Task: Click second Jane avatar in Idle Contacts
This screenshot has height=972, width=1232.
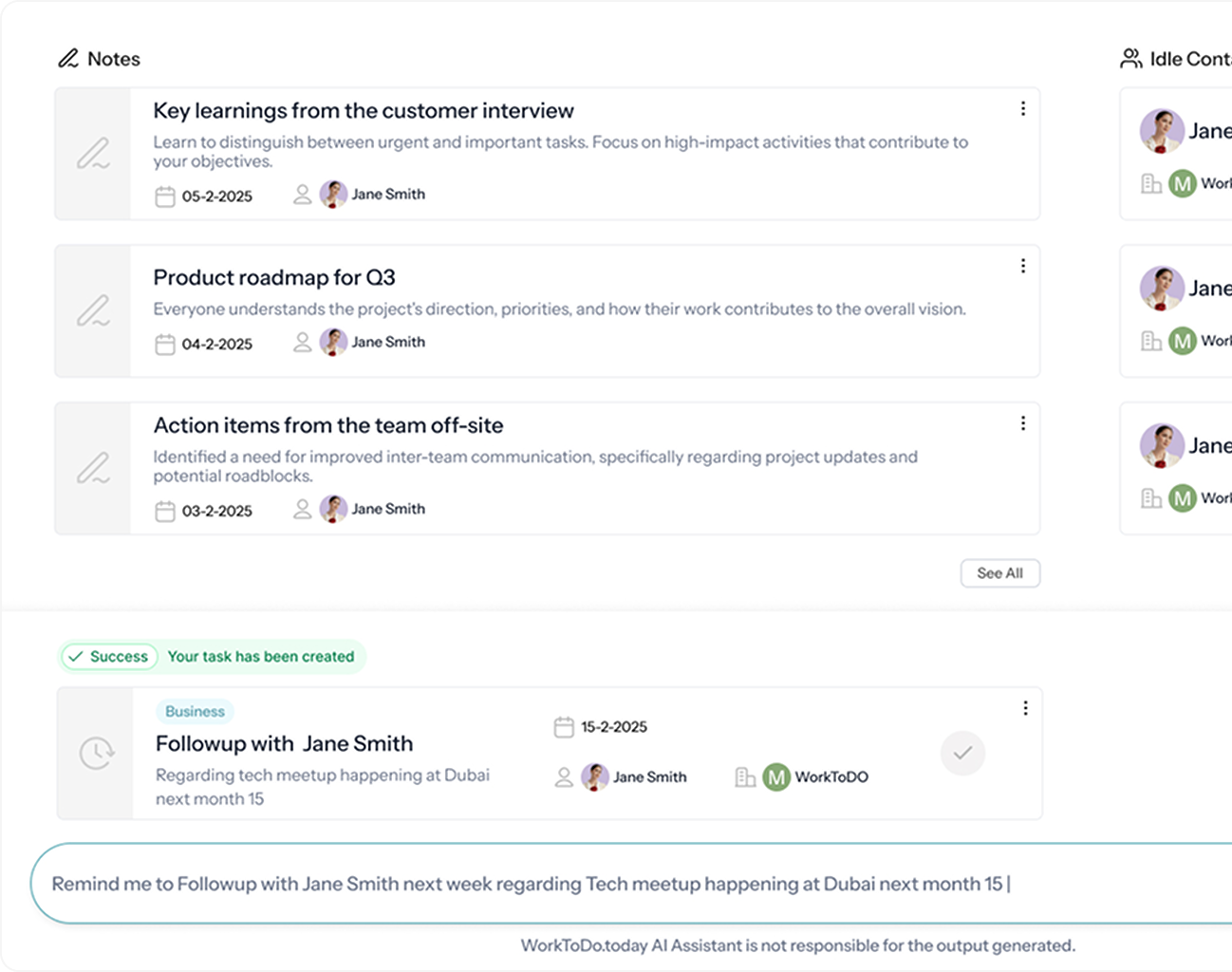Action: point(1162,289)
